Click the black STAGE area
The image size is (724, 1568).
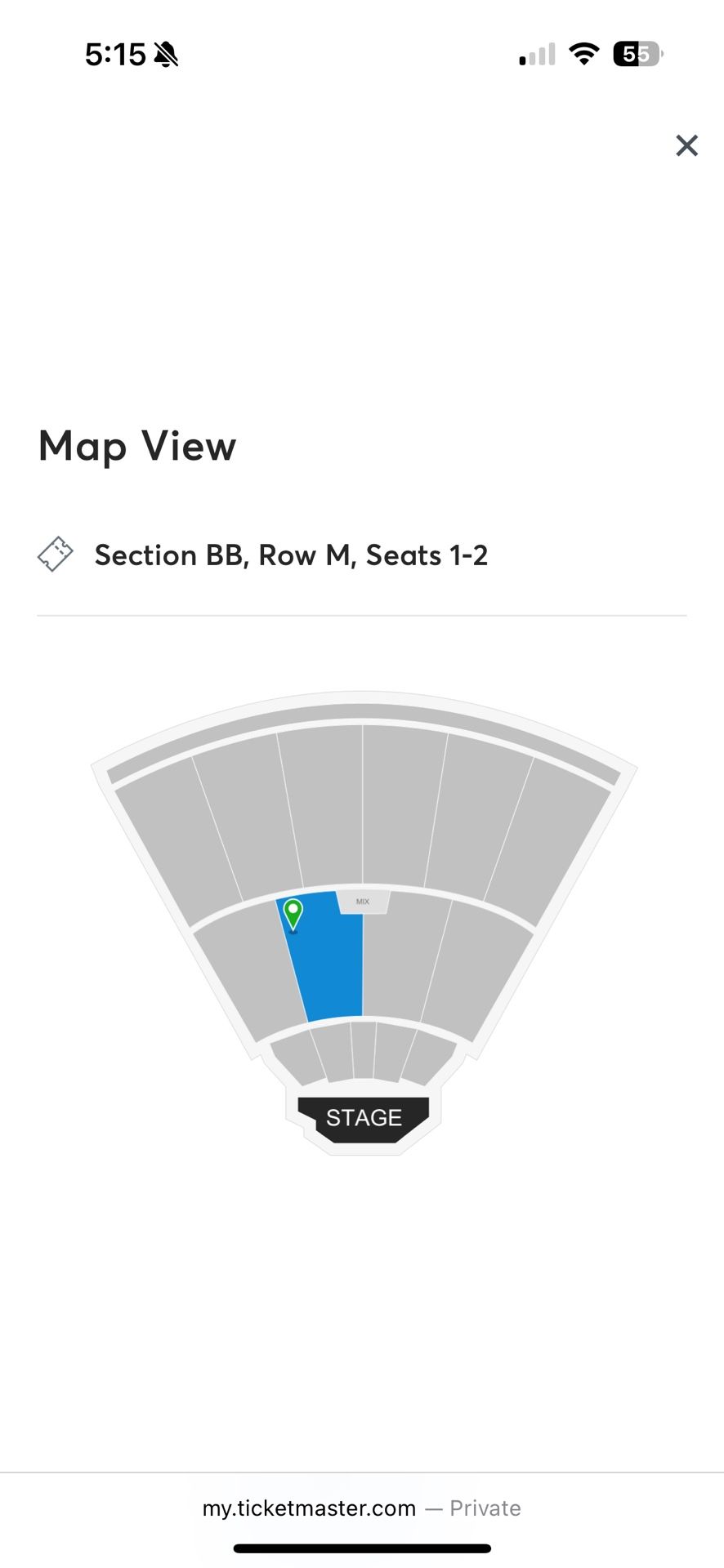click(364, 1117)
